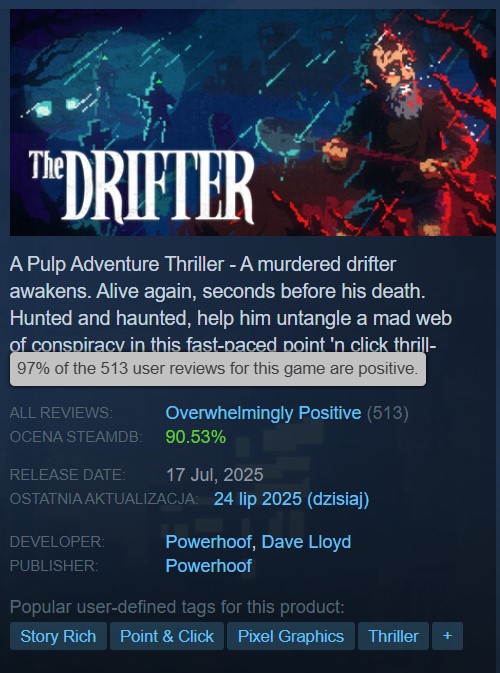Viewport: 500px width, 673px height.
Task: Click The Drifter header capsule image
Action: click(x=253, y=122)
